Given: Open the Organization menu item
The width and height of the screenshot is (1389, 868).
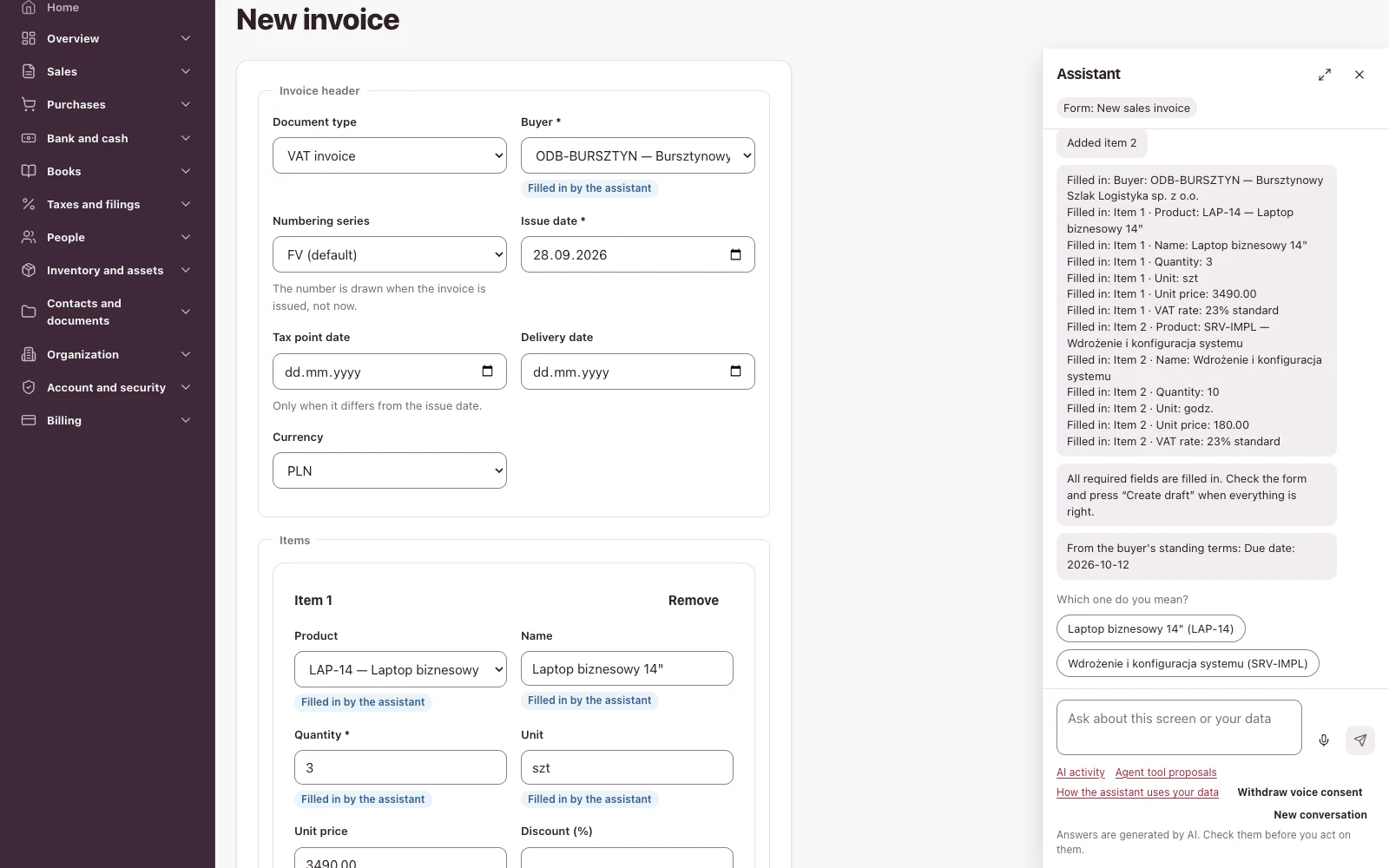Looking at the screenshot, I should [x=108, y=354].
